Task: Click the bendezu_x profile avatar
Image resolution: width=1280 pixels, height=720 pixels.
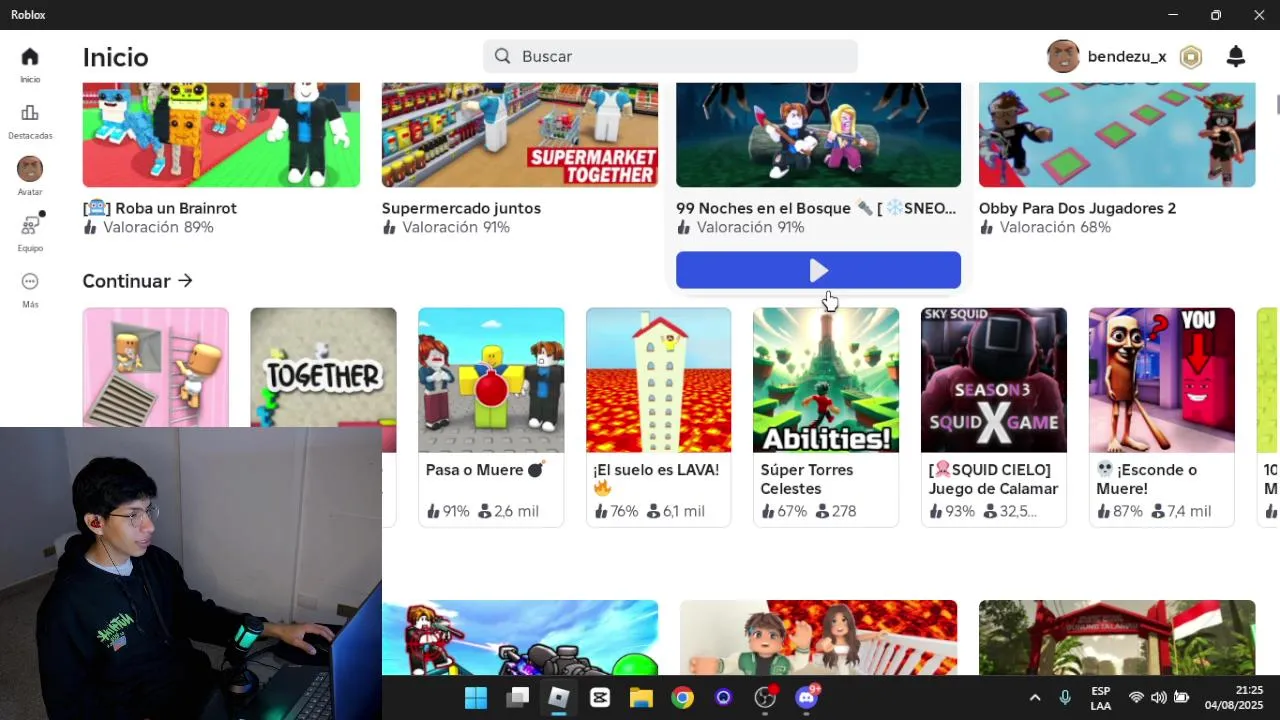Action: tap(1063, 57)
